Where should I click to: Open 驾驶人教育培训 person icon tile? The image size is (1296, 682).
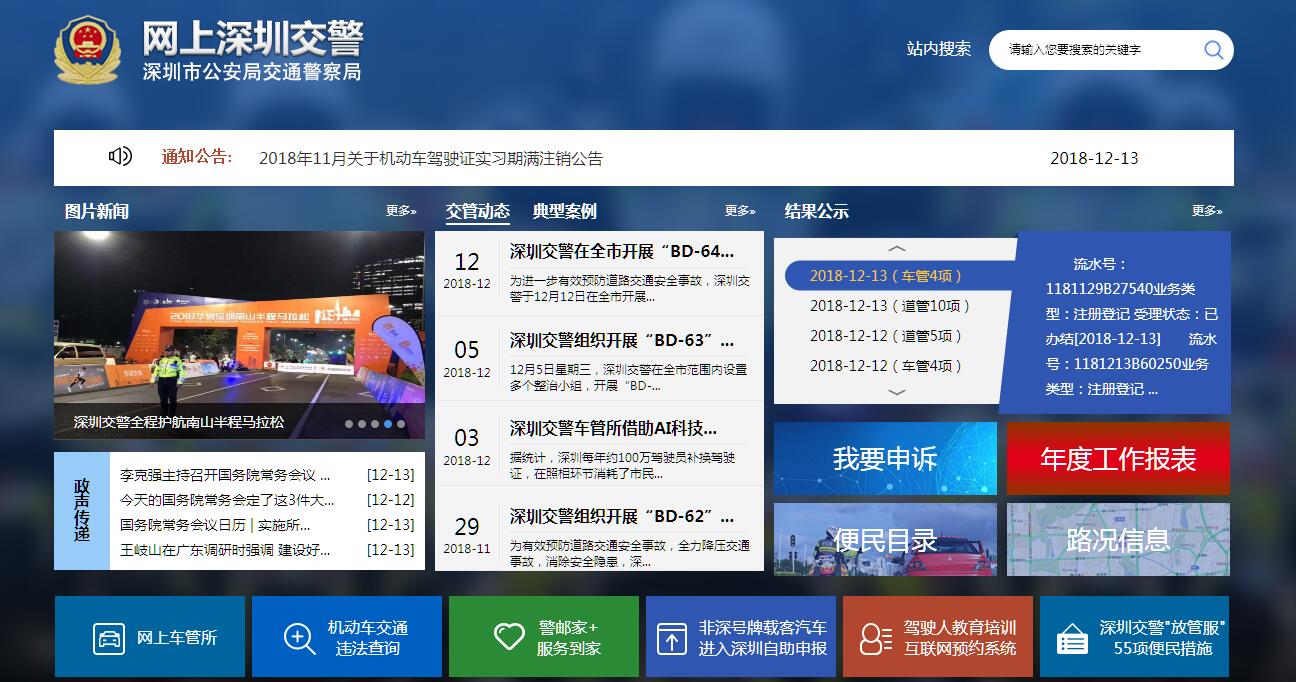click(875, 638)
